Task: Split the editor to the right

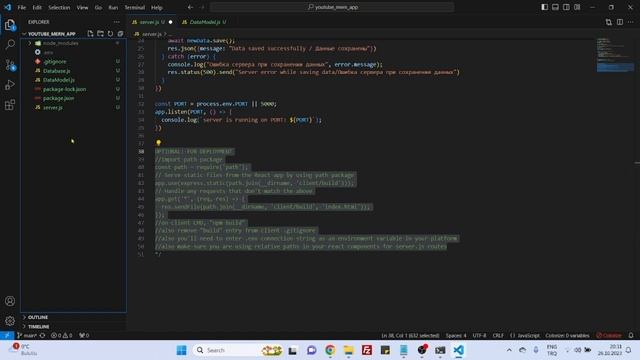Action: pos(620,22)
